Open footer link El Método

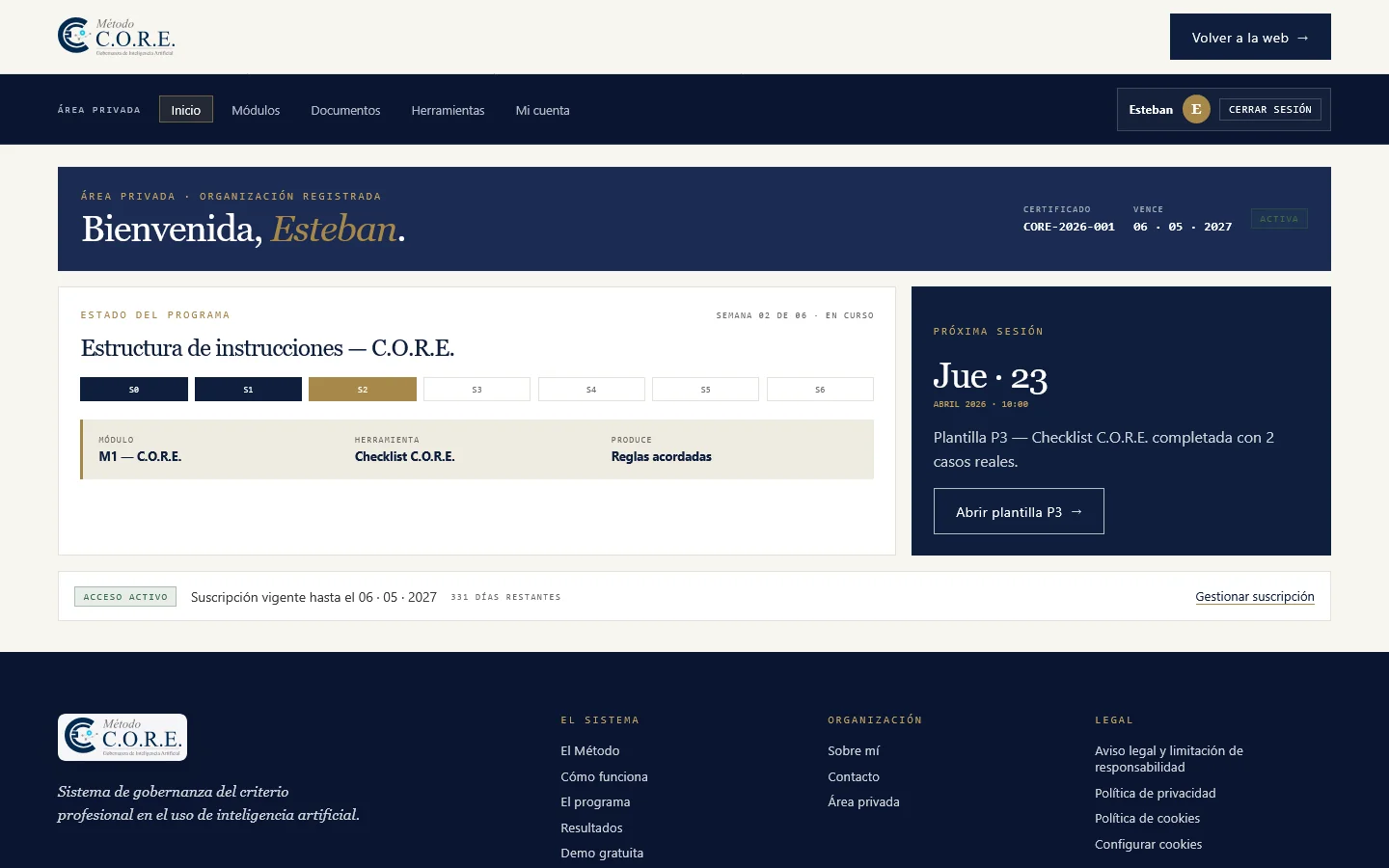(x=590, y=750)
